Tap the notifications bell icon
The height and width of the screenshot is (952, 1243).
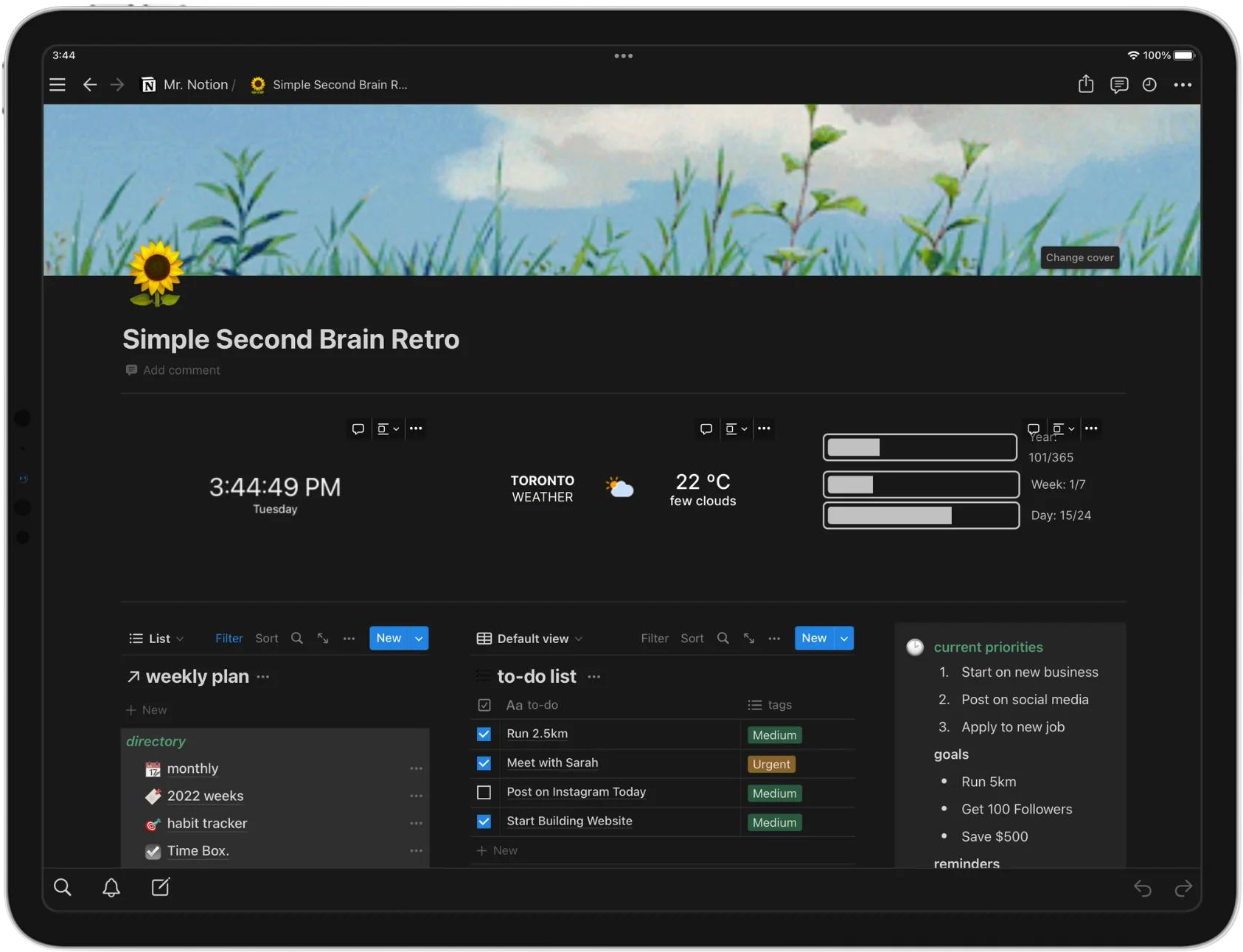(111, 887)
